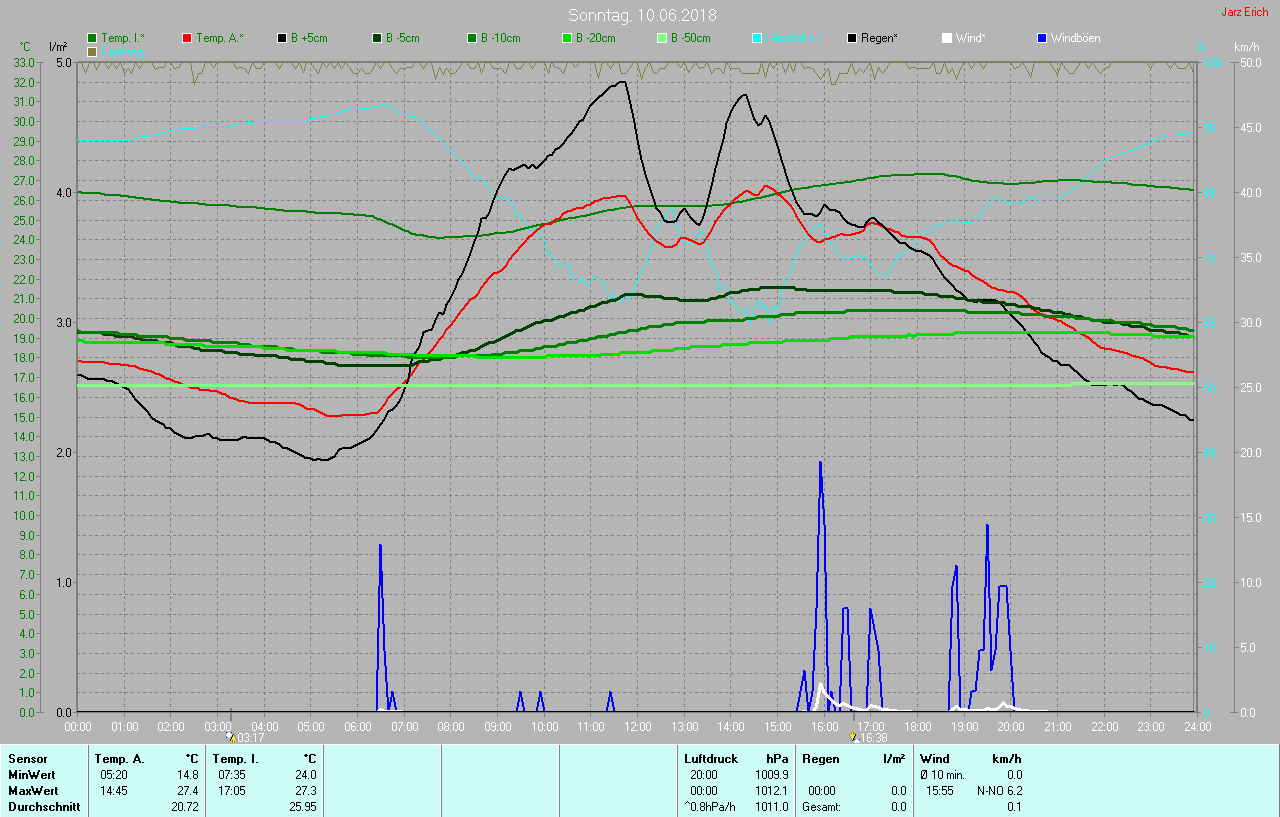The image size is (1280, 817).
Task: Click the 'B +5cm' legend label
Action: pyautogui.click(x=309, y=38)
